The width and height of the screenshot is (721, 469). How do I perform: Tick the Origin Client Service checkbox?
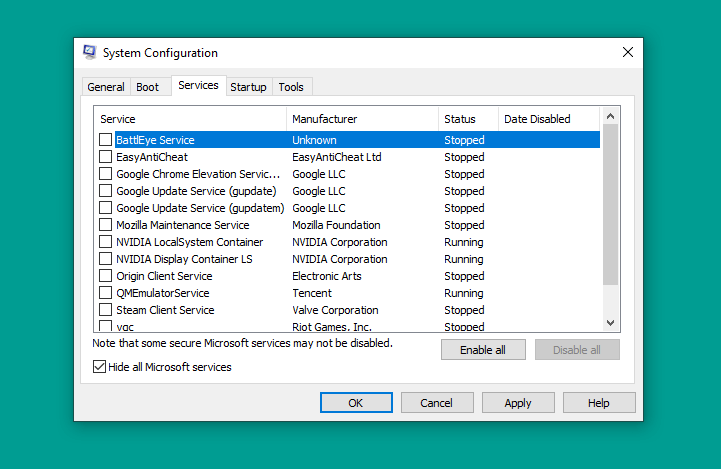105,275
